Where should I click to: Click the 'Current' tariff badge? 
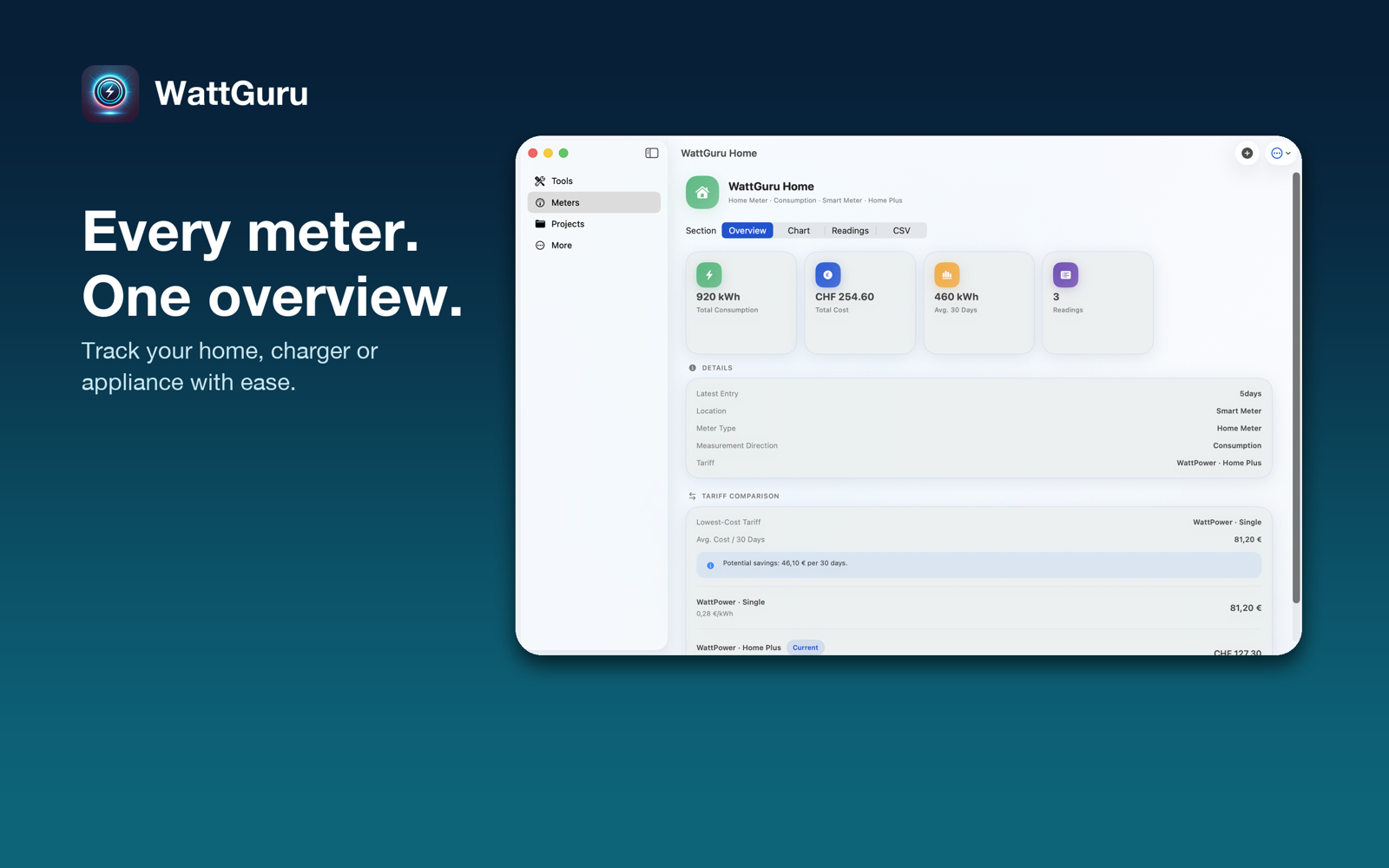[805, 648]
